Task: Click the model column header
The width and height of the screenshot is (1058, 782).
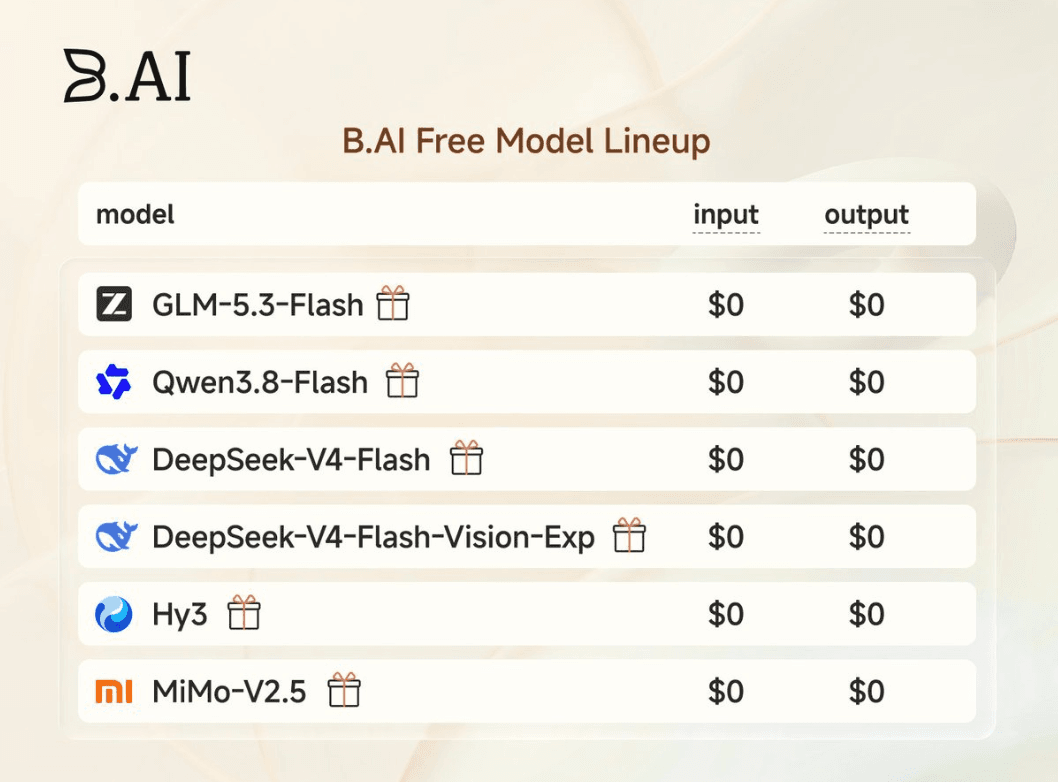Action: [x=135, y=215]
